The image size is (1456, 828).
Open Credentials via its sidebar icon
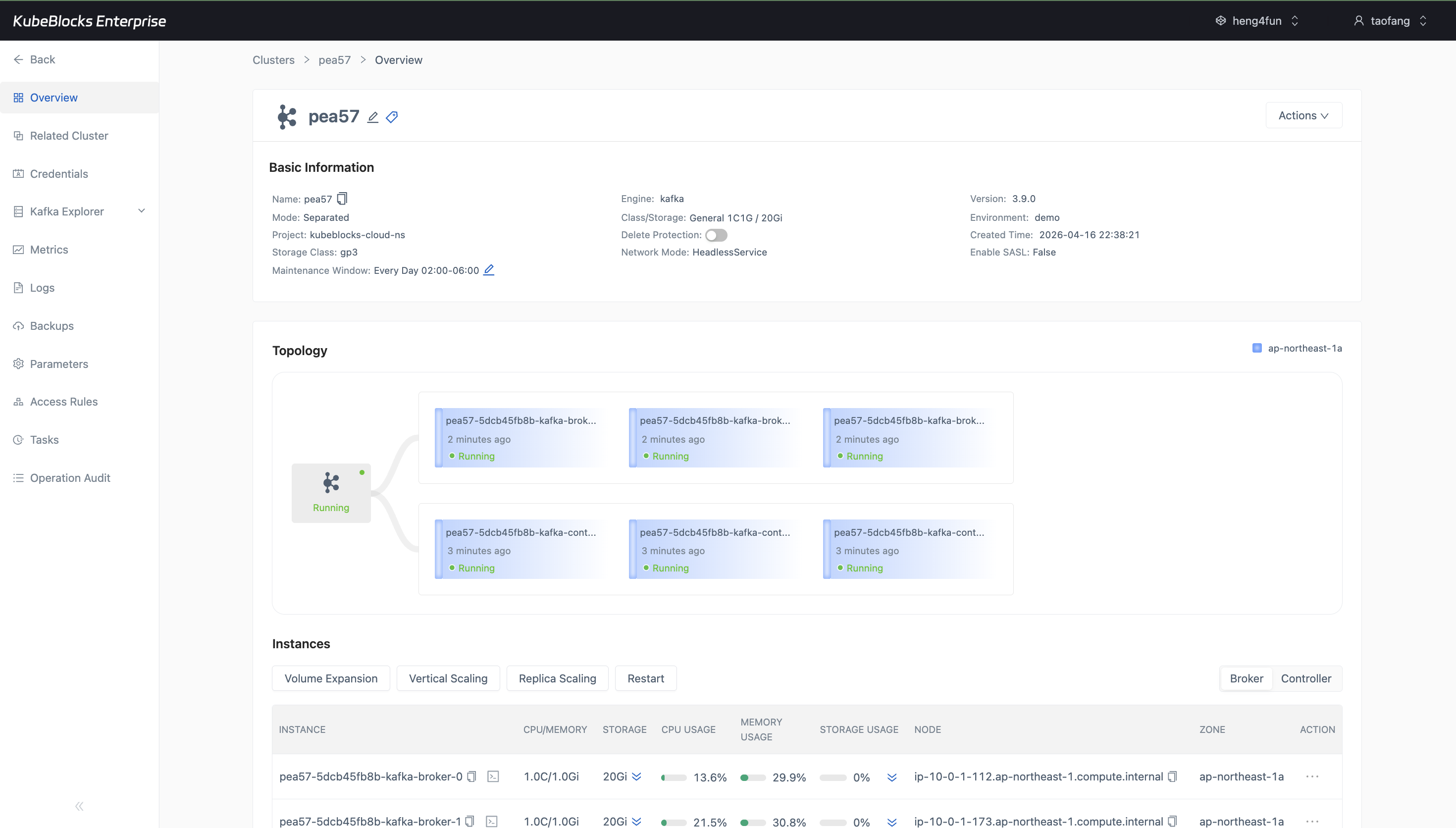tap(18, 174)
